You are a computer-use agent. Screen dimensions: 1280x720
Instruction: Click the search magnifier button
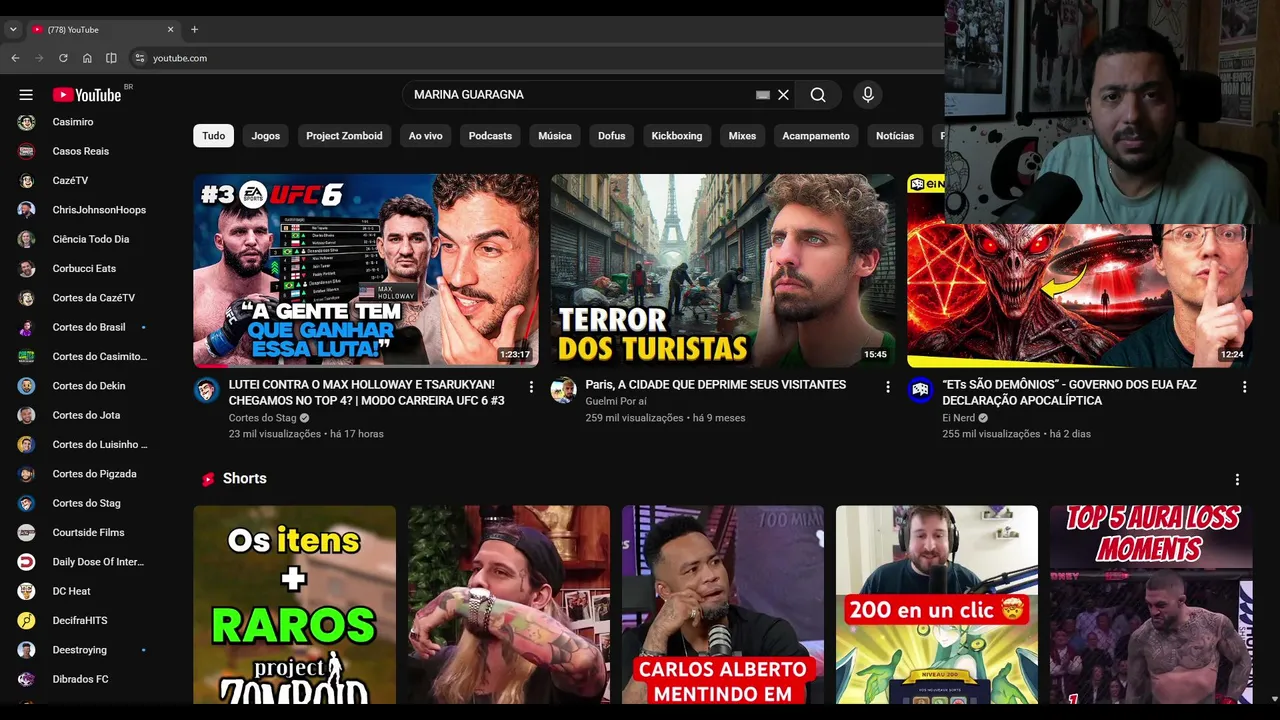818,95
